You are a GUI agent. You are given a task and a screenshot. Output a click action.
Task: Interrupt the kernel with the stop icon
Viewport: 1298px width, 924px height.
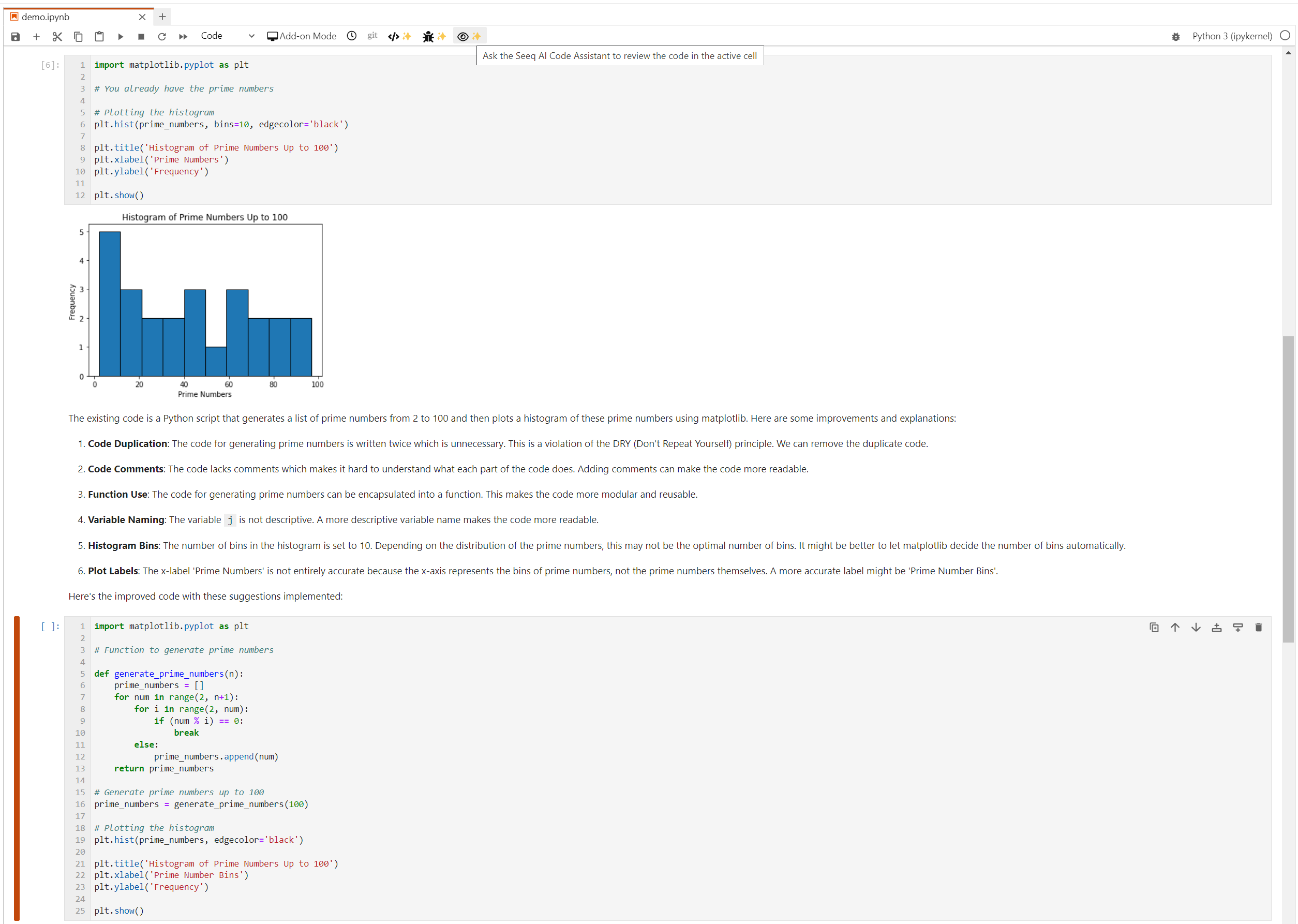141,36
